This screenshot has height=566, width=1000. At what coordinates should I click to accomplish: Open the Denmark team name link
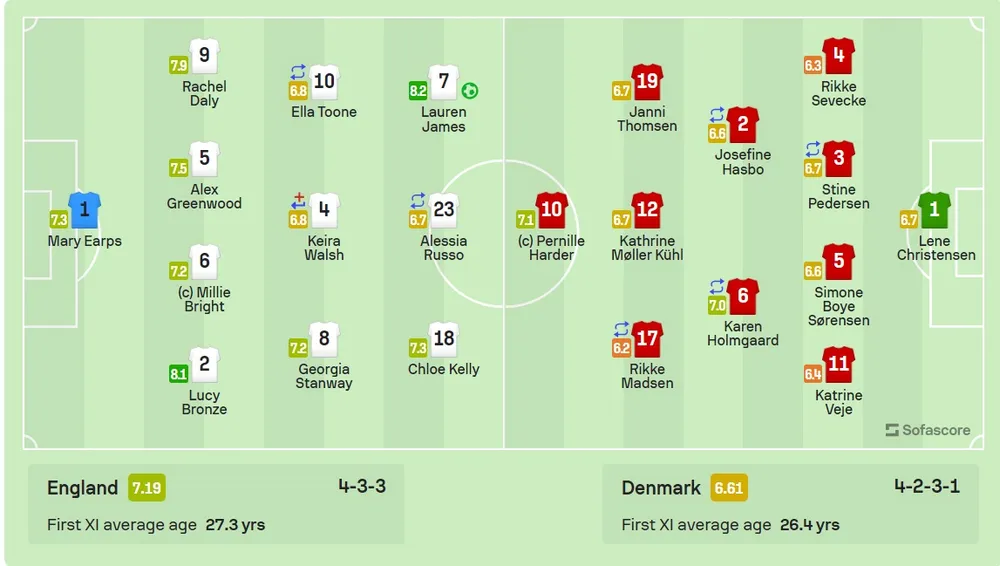coord(661,488)
